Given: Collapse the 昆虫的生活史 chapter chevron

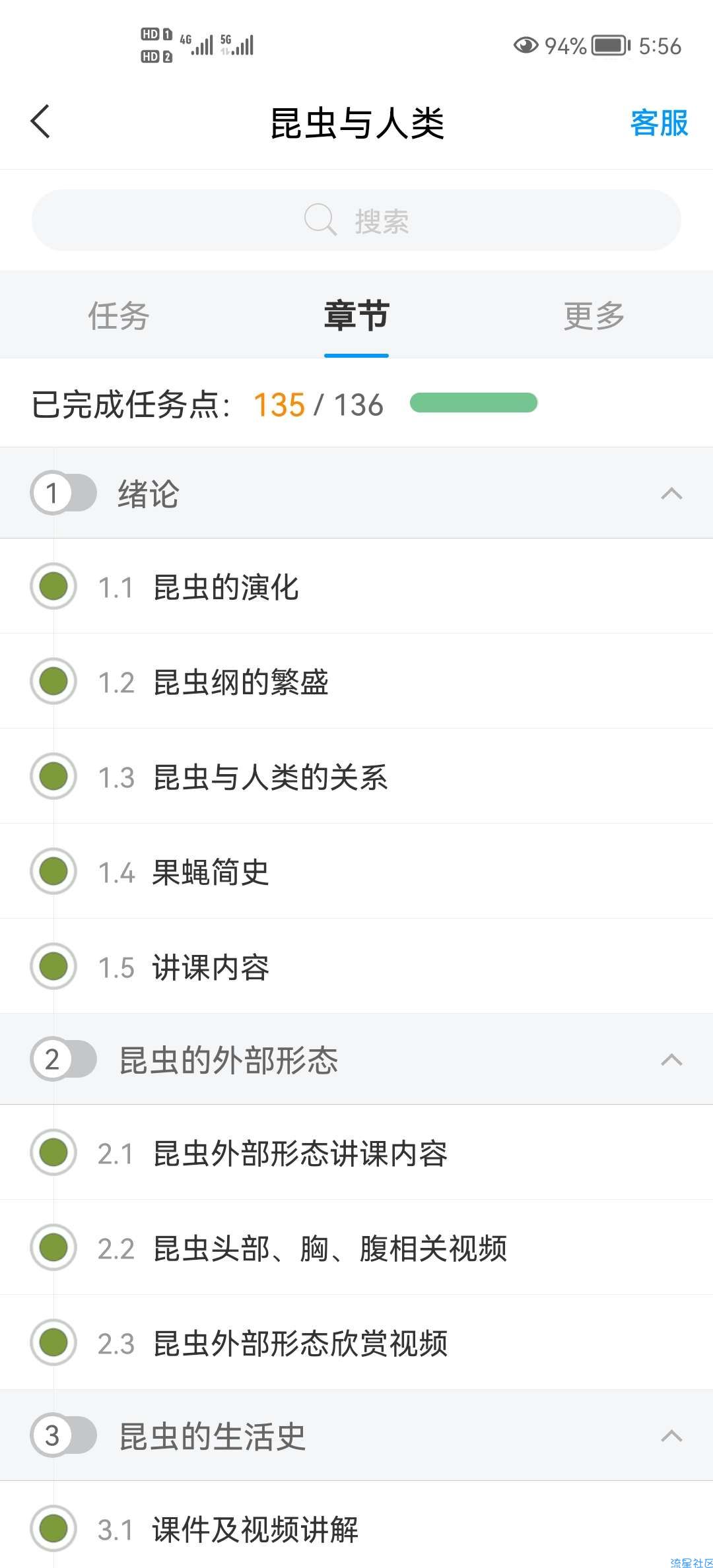Looking at the screenshot, I should 671,1435.
